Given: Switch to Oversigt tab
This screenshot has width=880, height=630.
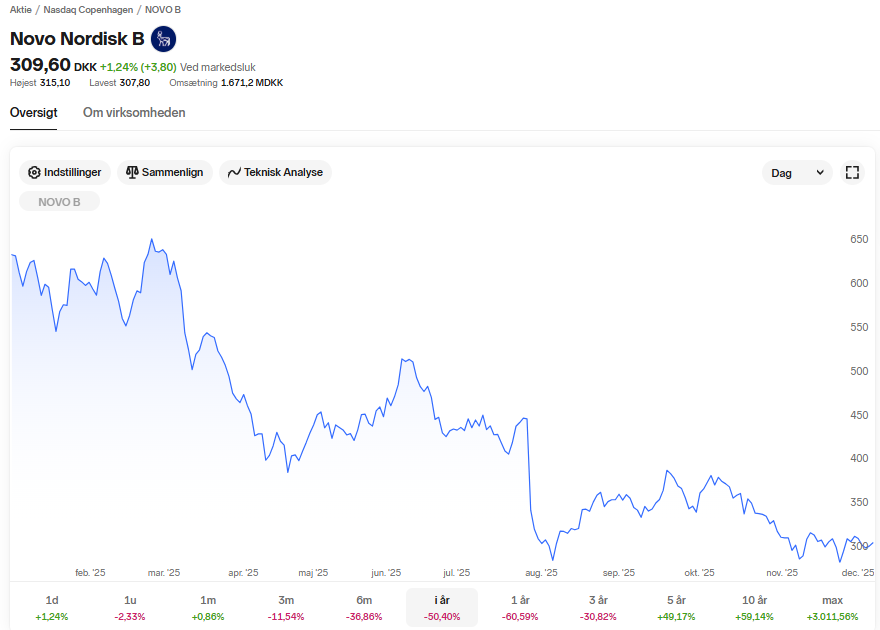Looking at the screenshot, I should tap(34, 113).
